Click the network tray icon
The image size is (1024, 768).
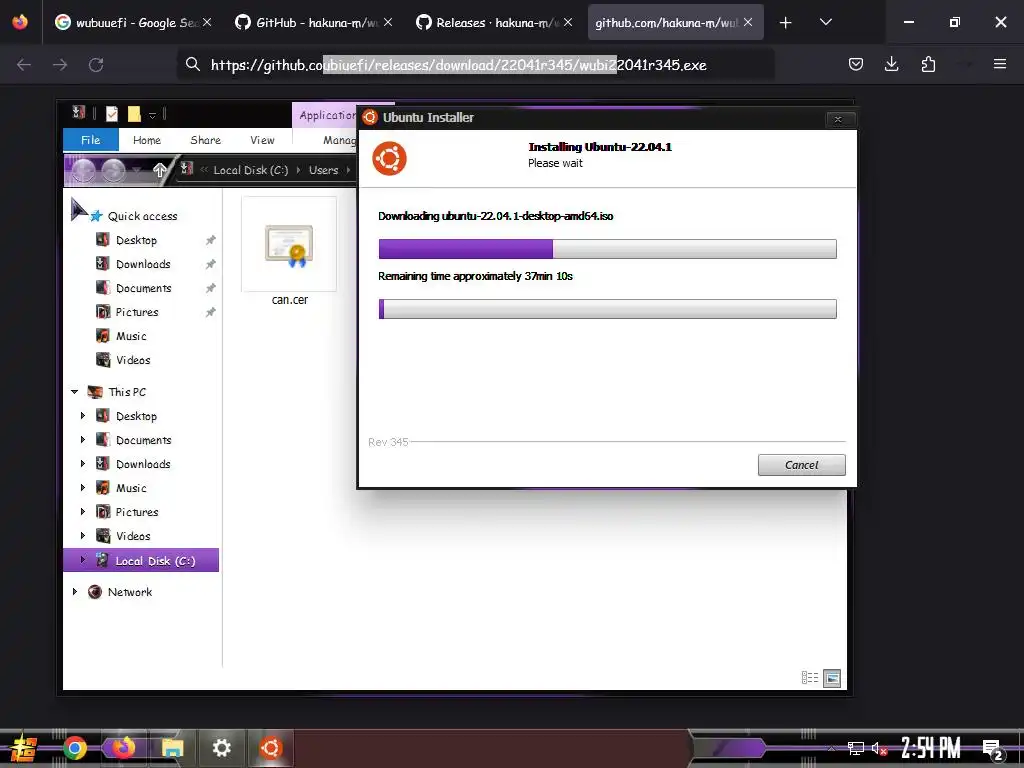point(856,748)
